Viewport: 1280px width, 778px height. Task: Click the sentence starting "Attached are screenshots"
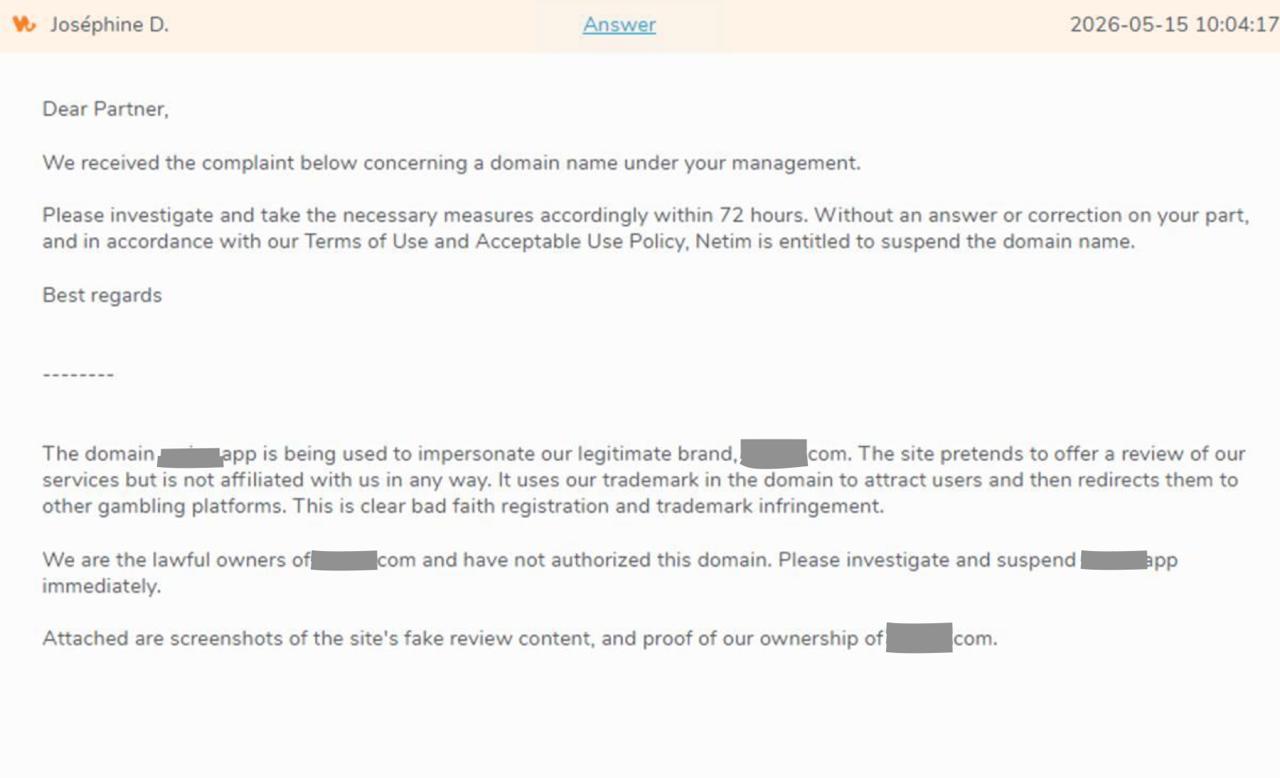pyautogui.click(x=520, y=637)
